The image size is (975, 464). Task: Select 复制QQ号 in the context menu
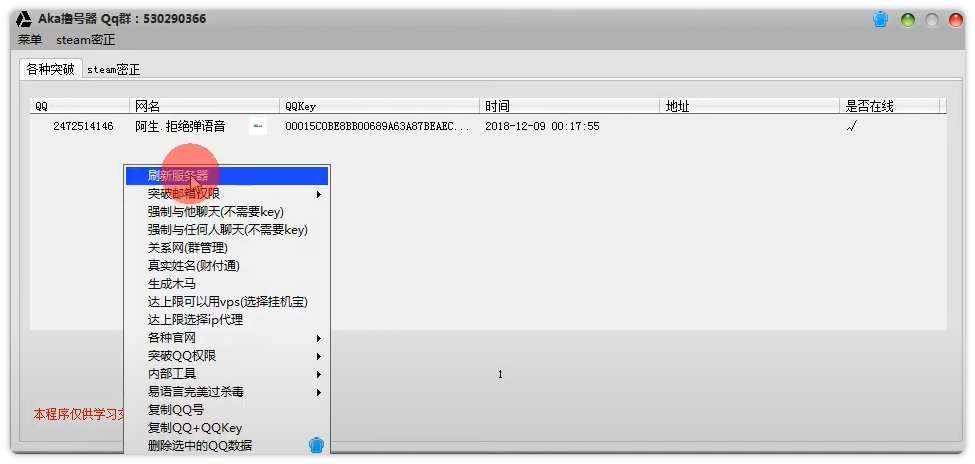(x=176, y=410)
